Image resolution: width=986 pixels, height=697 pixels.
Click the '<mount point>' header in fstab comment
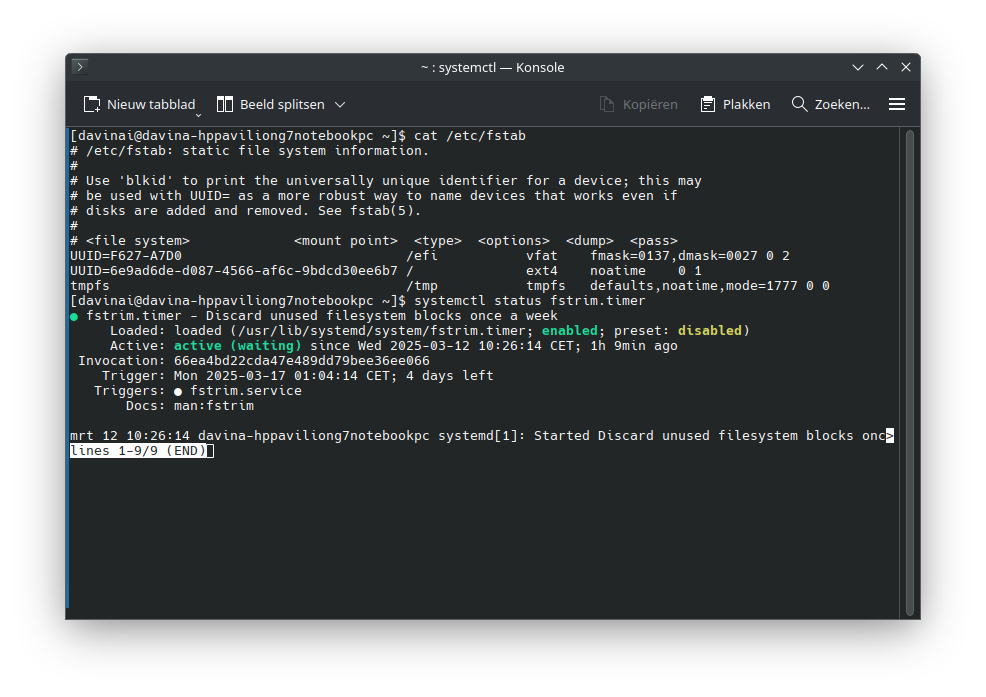346,241
